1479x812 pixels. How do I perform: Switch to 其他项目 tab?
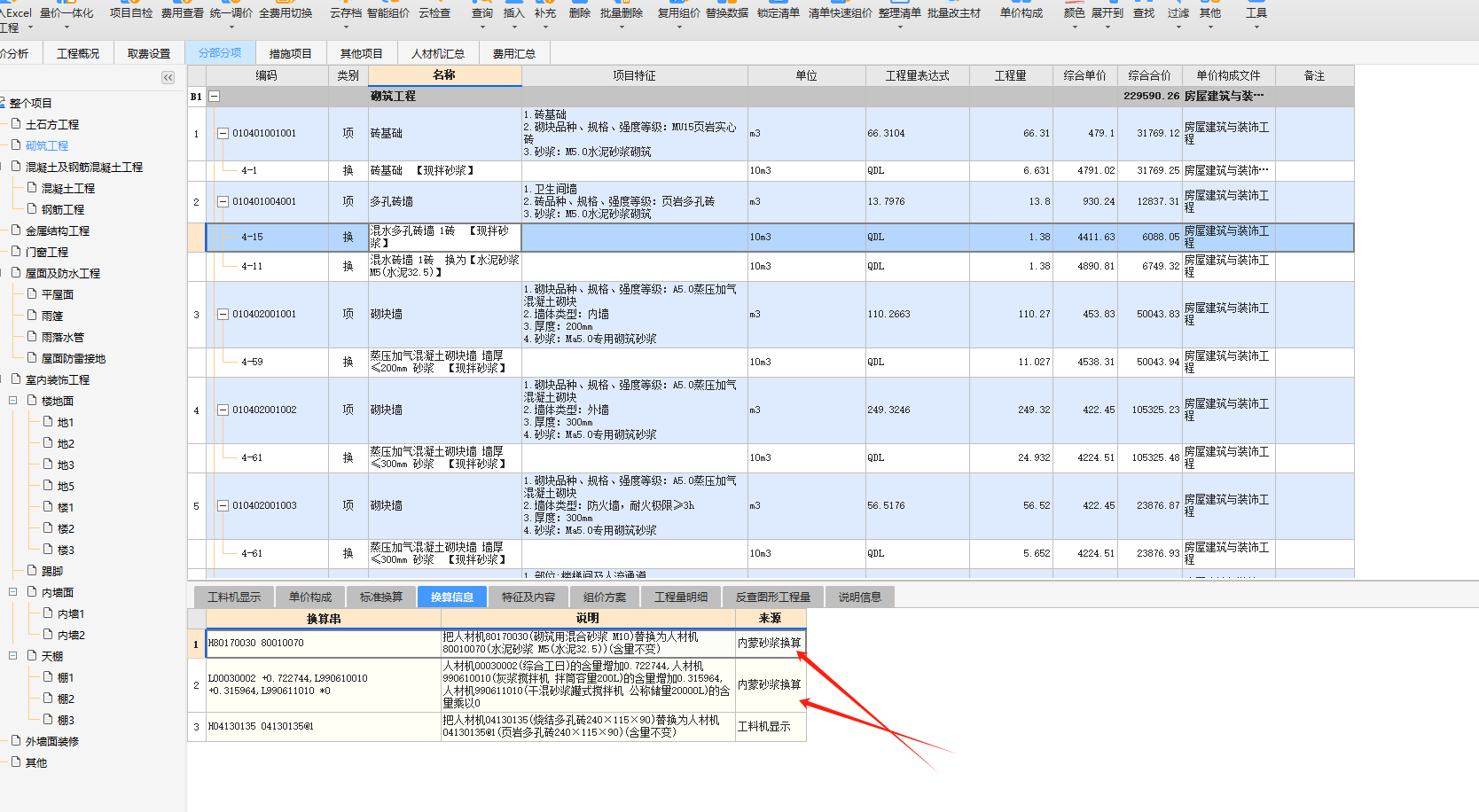(362, 53)
